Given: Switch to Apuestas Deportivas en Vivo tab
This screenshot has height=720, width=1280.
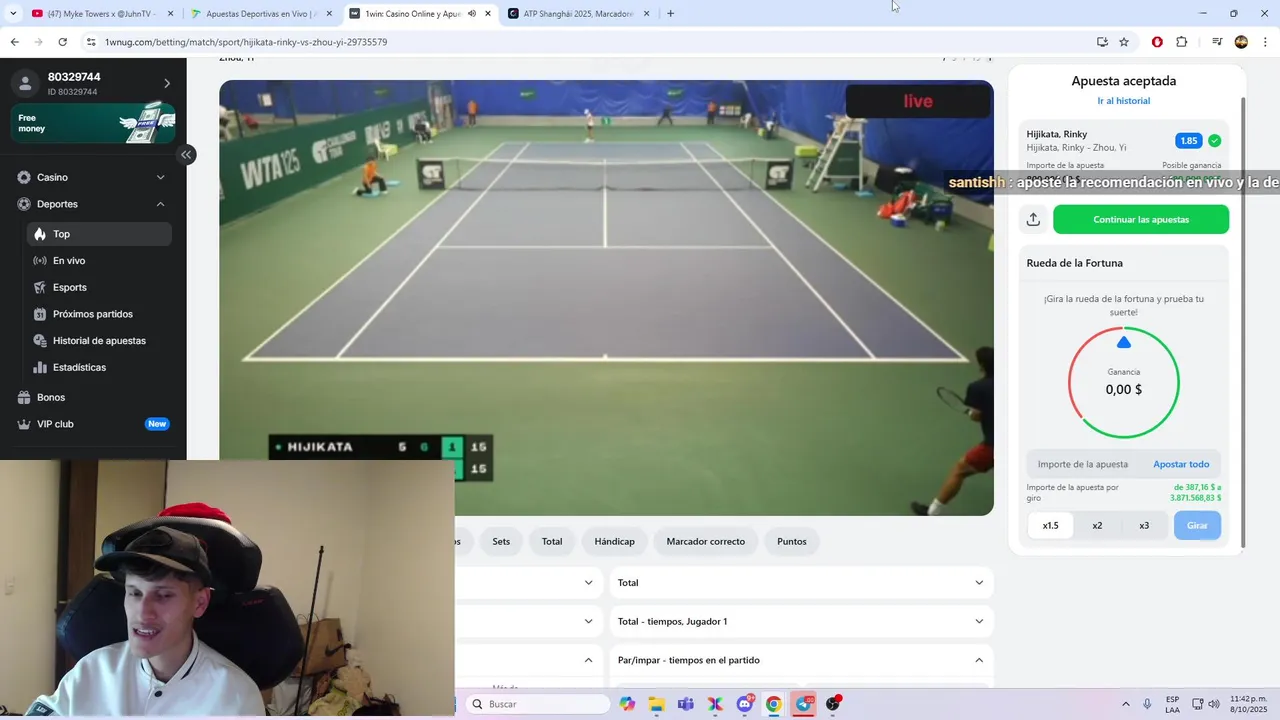Looking at the screenshot, I should tap(260, 14).
